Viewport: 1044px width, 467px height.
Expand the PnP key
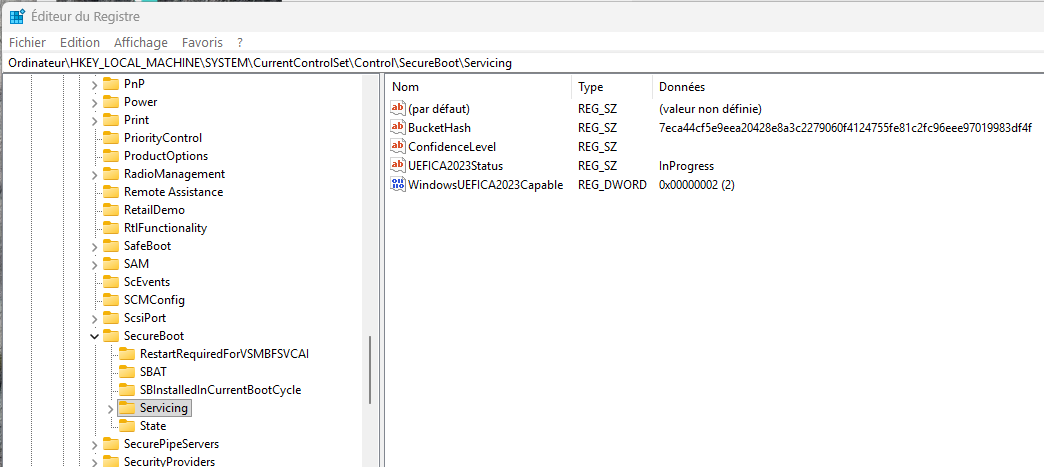pyautogui.click(x=95, y=85)
